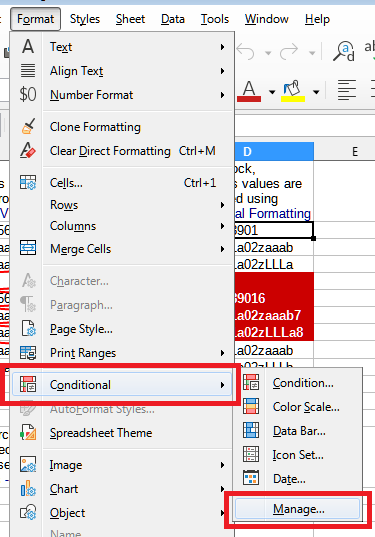Click the Align Text lines icon
This screenshot has width=375, height=537.
pyautogui.click(x=28, y=71)
